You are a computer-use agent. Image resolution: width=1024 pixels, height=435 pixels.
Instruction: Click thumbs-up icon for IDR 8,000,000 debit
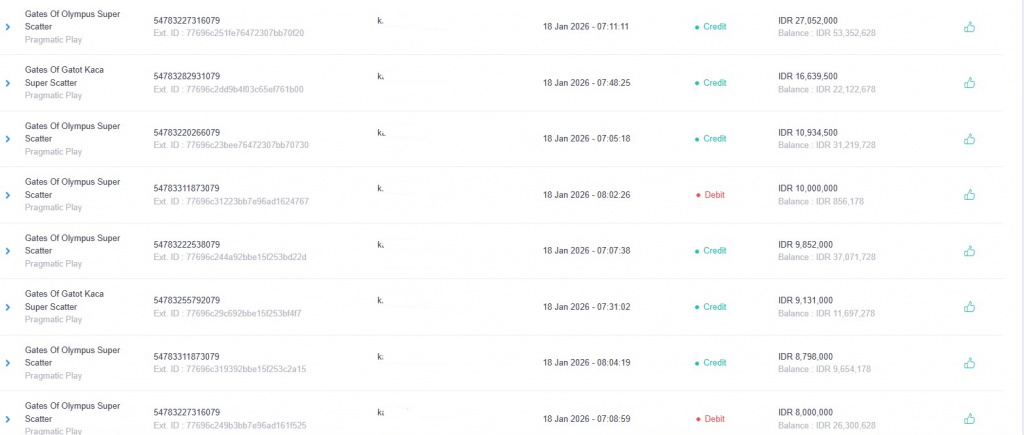[x=969, y=419]
